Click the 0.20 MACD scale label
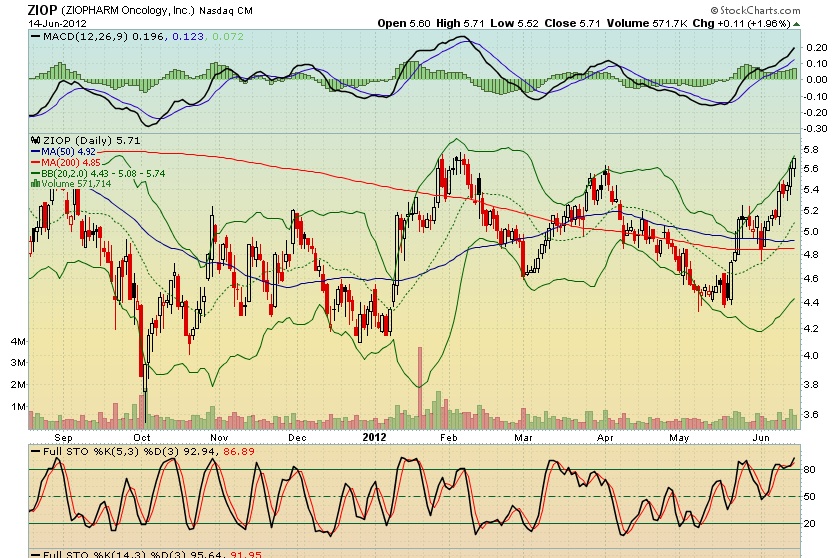This screenshot has height=558, width=834. click(x=817, y=47)
